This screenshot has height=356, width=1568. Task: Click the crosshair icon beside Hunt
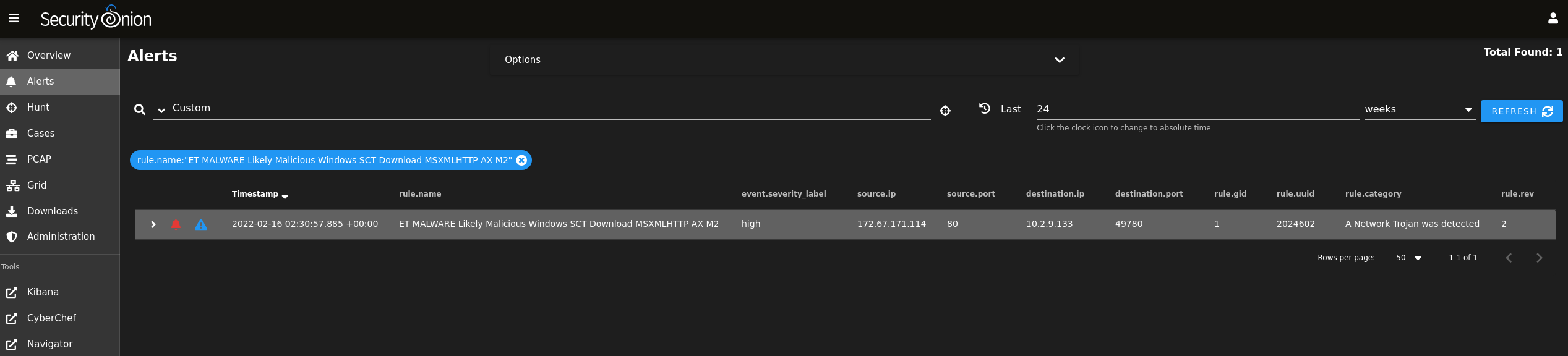[11, 108]
